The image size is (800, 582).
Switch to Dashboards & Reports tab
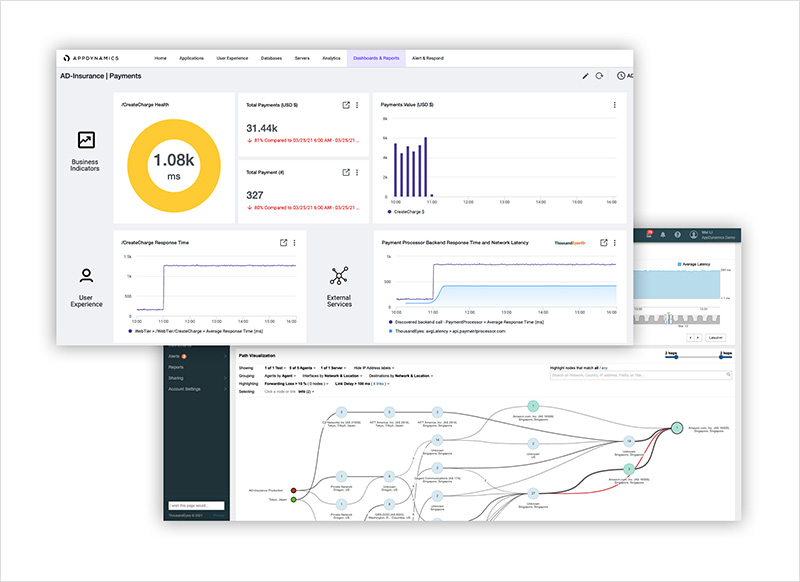coord(375,58)
